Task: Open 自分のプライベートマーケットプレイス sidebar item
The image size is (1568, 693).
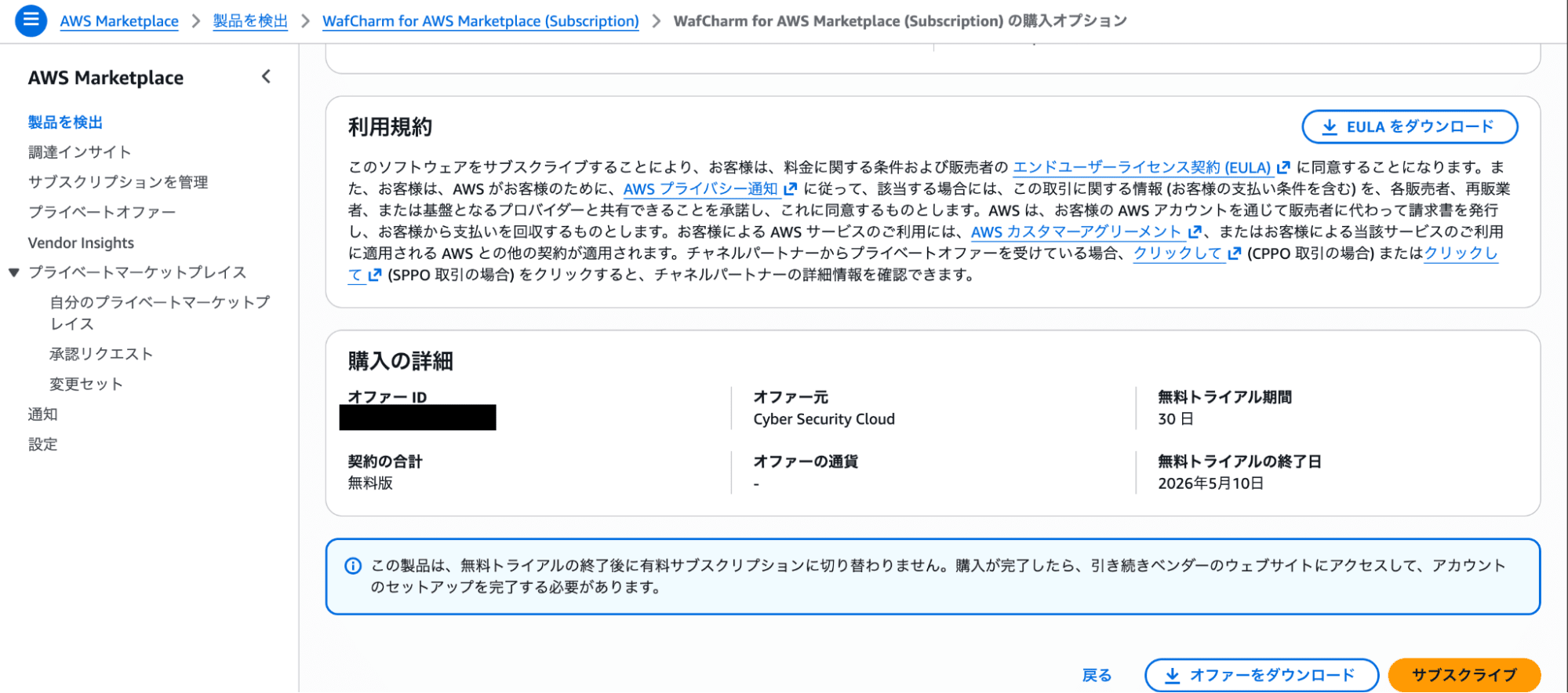Action: point(160,313)
